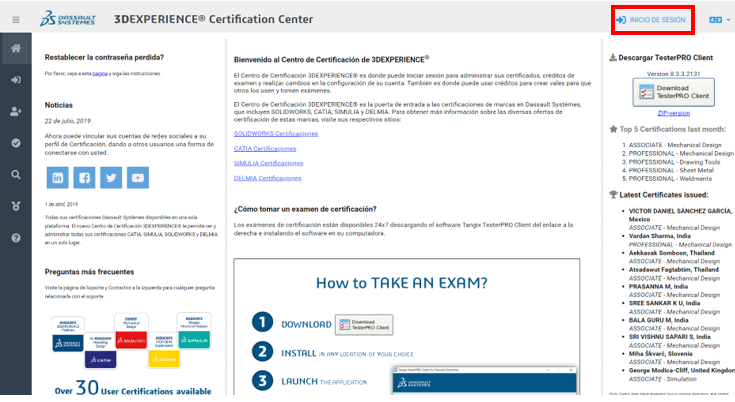
Task: Click 'VÍCTOR DANIEL SÁNCHEZ GARCÍA' certificate entry
Action: [x=680, y=215]
